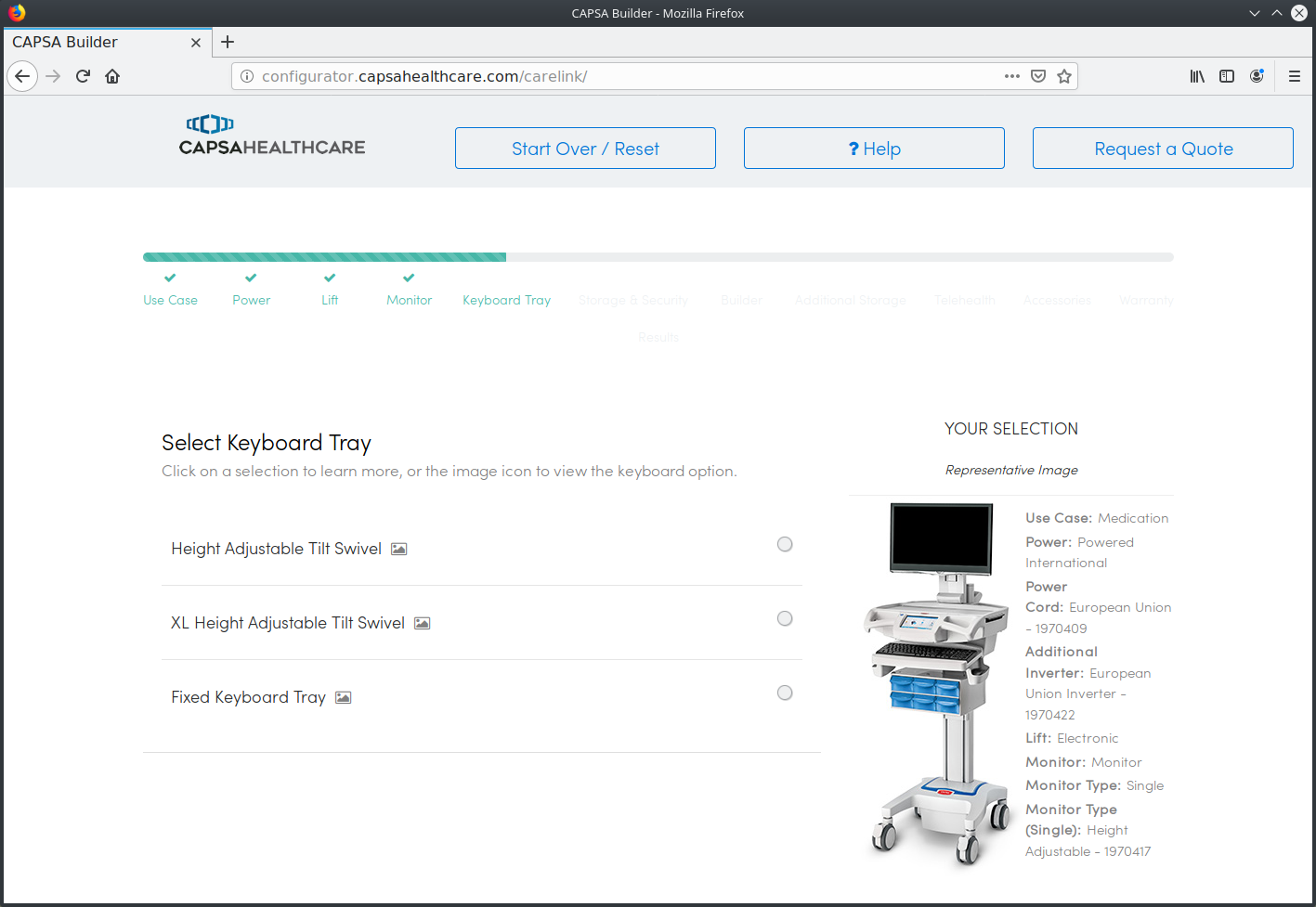Click the configuration progress bar
Viewport: 1316px width, 907px height.
click(658, 256)
